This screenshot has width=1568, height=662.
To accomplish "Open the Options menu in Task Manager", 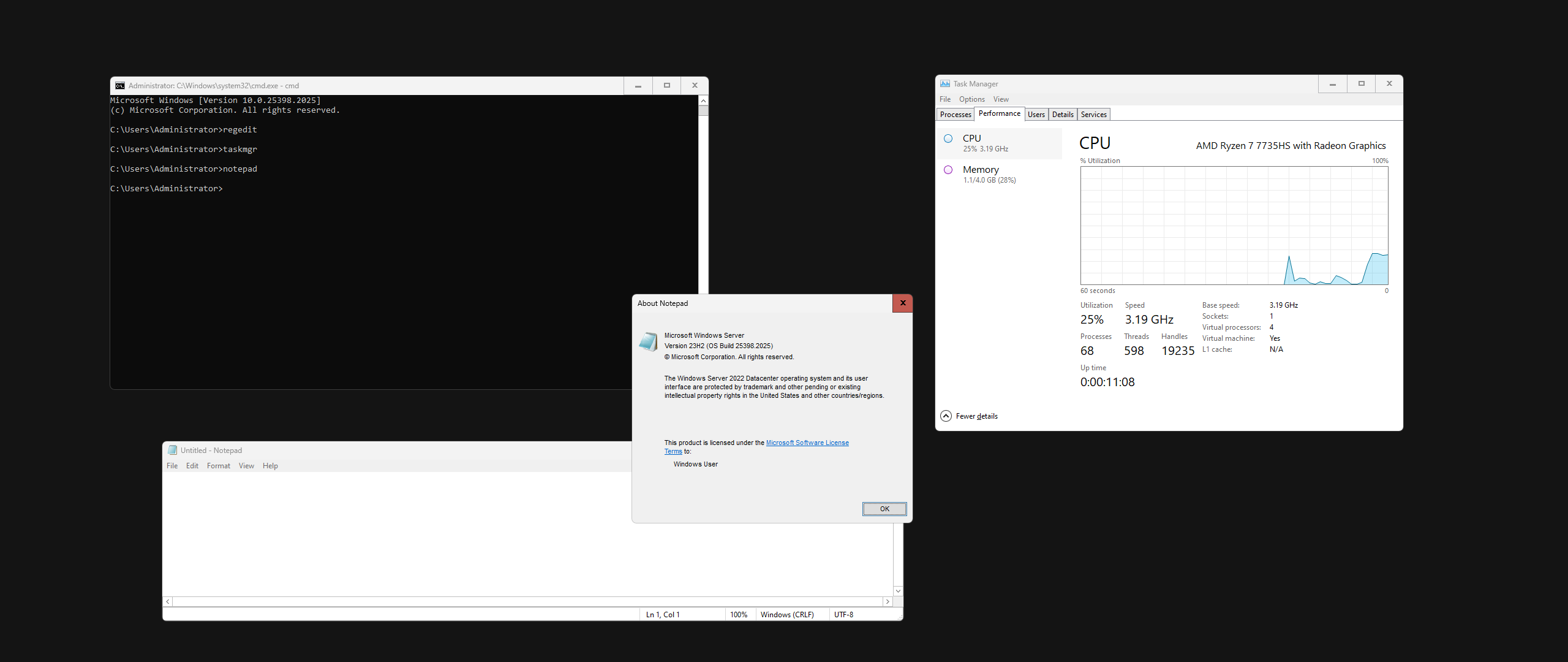I will point(971,99).
